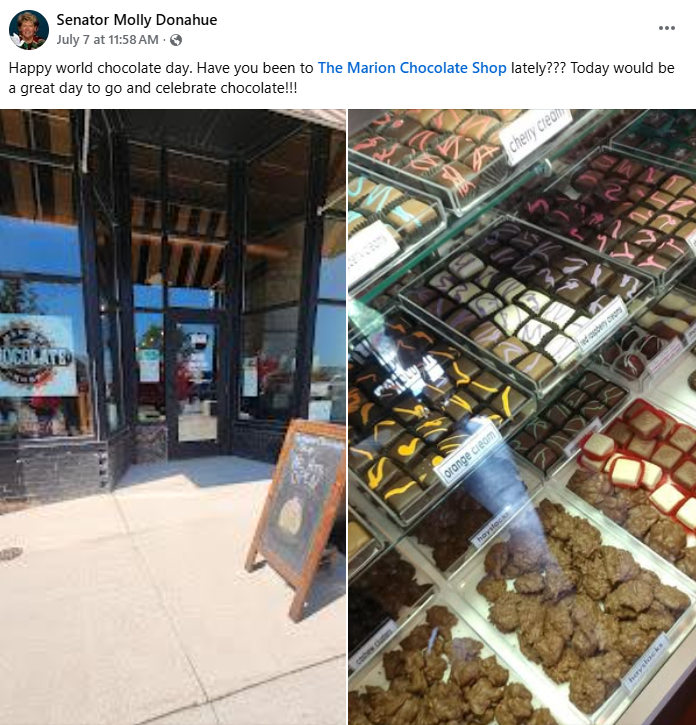Image resolution: width=696 pixels, height=725 pixels.
Task: Select the red-and-white square candies
Action: 643,455
